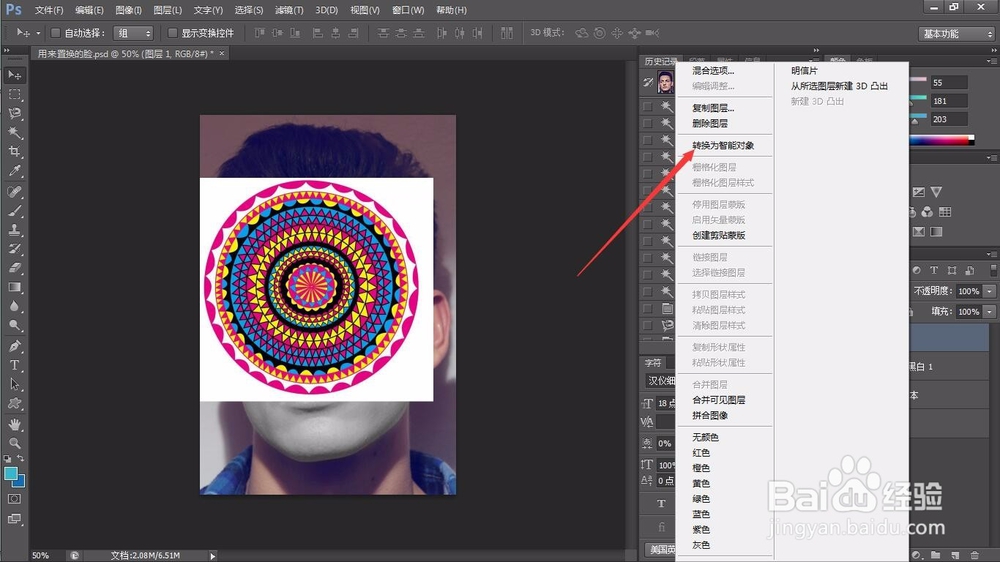Select the Eraser tool
The height and width of the screenshot is (562, 1000).
click(14, 268)
